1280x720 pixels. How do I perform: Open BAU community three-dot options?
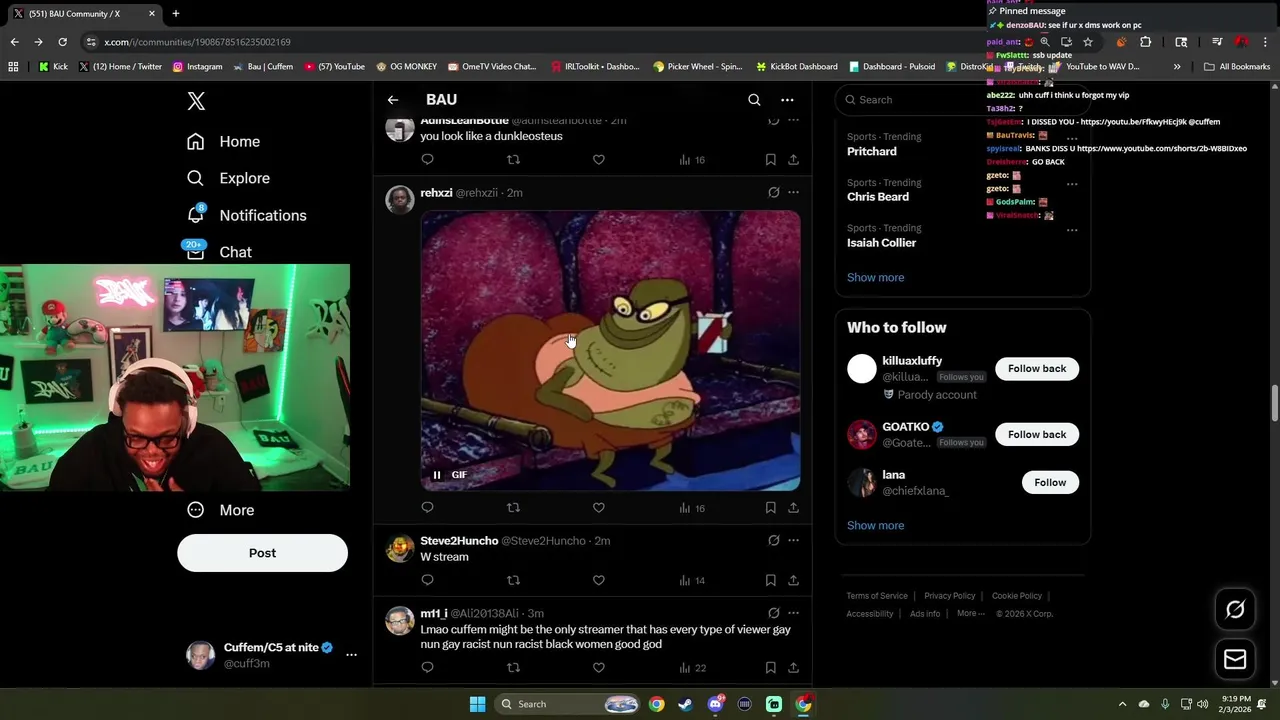tap(787, 100)
